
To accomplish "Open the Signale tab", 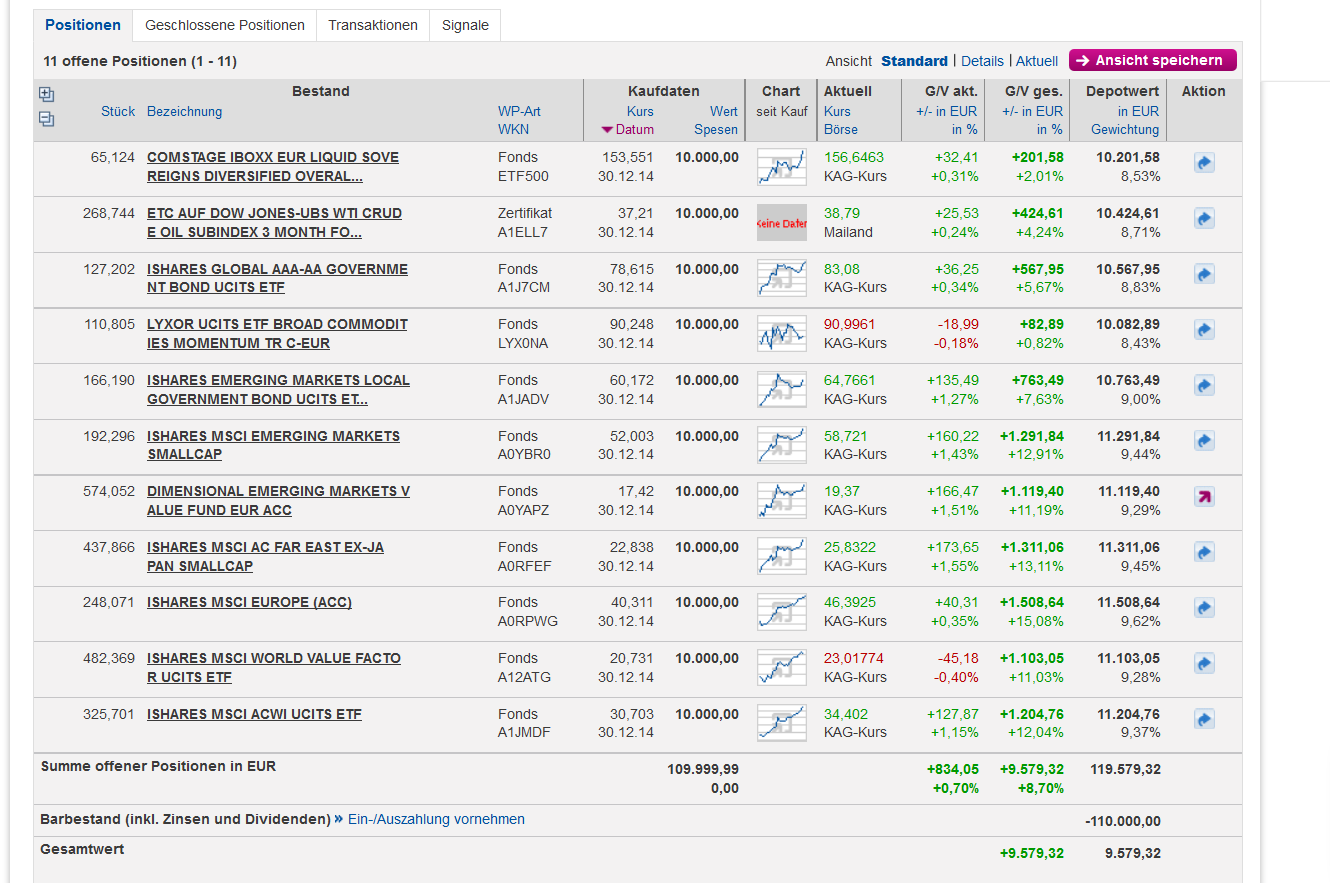I will pyautogui.click(x=465, y=25).
